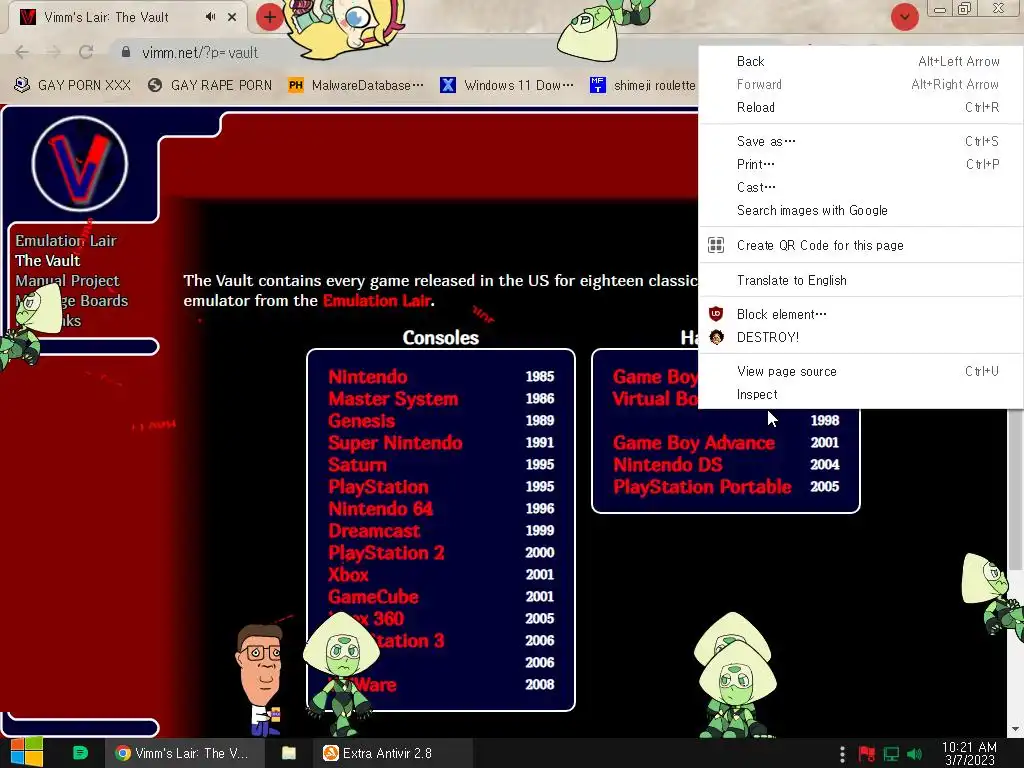Open the Manual Project sidebar link
Screen dimensions: 1024x768
coord(67,281)
